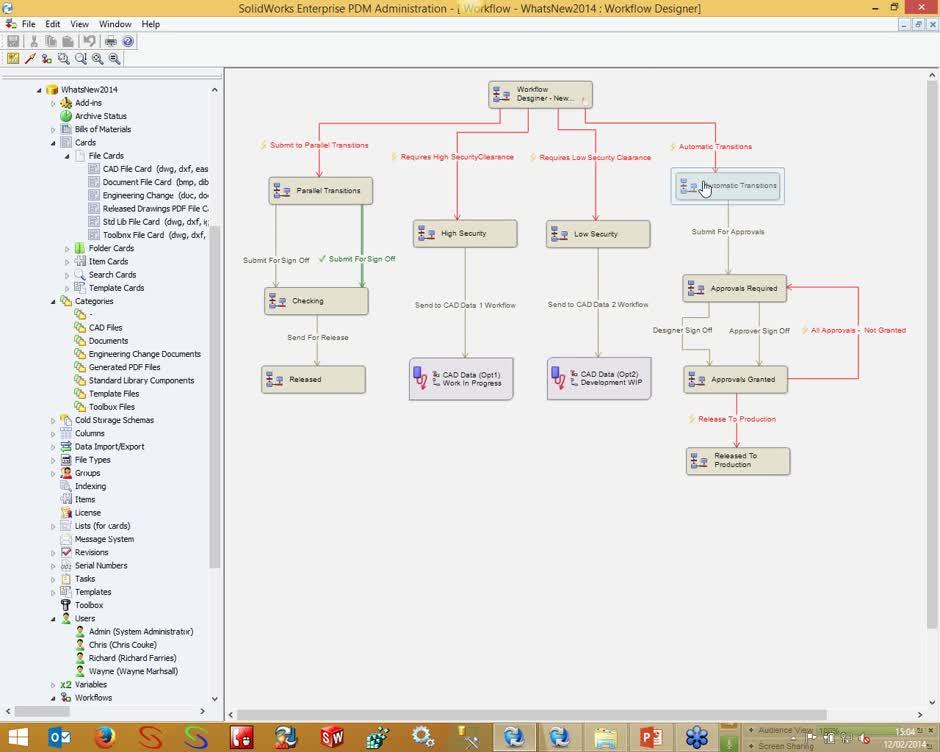Open the Window menu
Image resolution: width=940 pixels, height=752 pixels.
pyautogui.click(x=117, y=24)
